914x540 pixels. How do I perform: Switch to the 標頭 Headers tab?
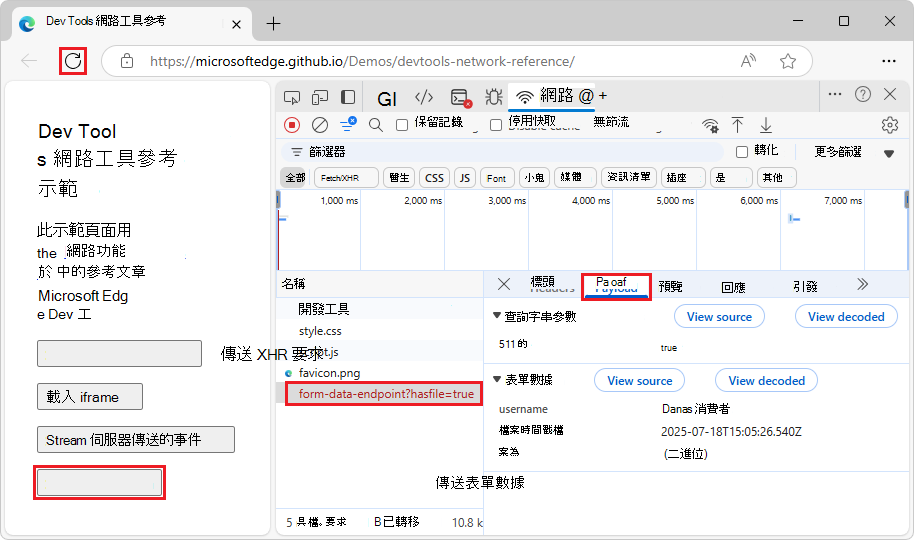click(550, 284)
